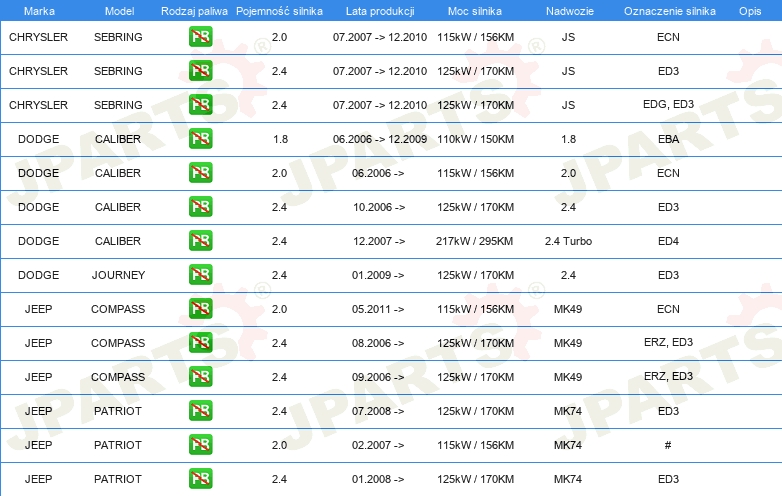The image size is (782, 496).
Task: Click fuel icon in Patriot 01.2008 row
Action: (x=200, y=479)
